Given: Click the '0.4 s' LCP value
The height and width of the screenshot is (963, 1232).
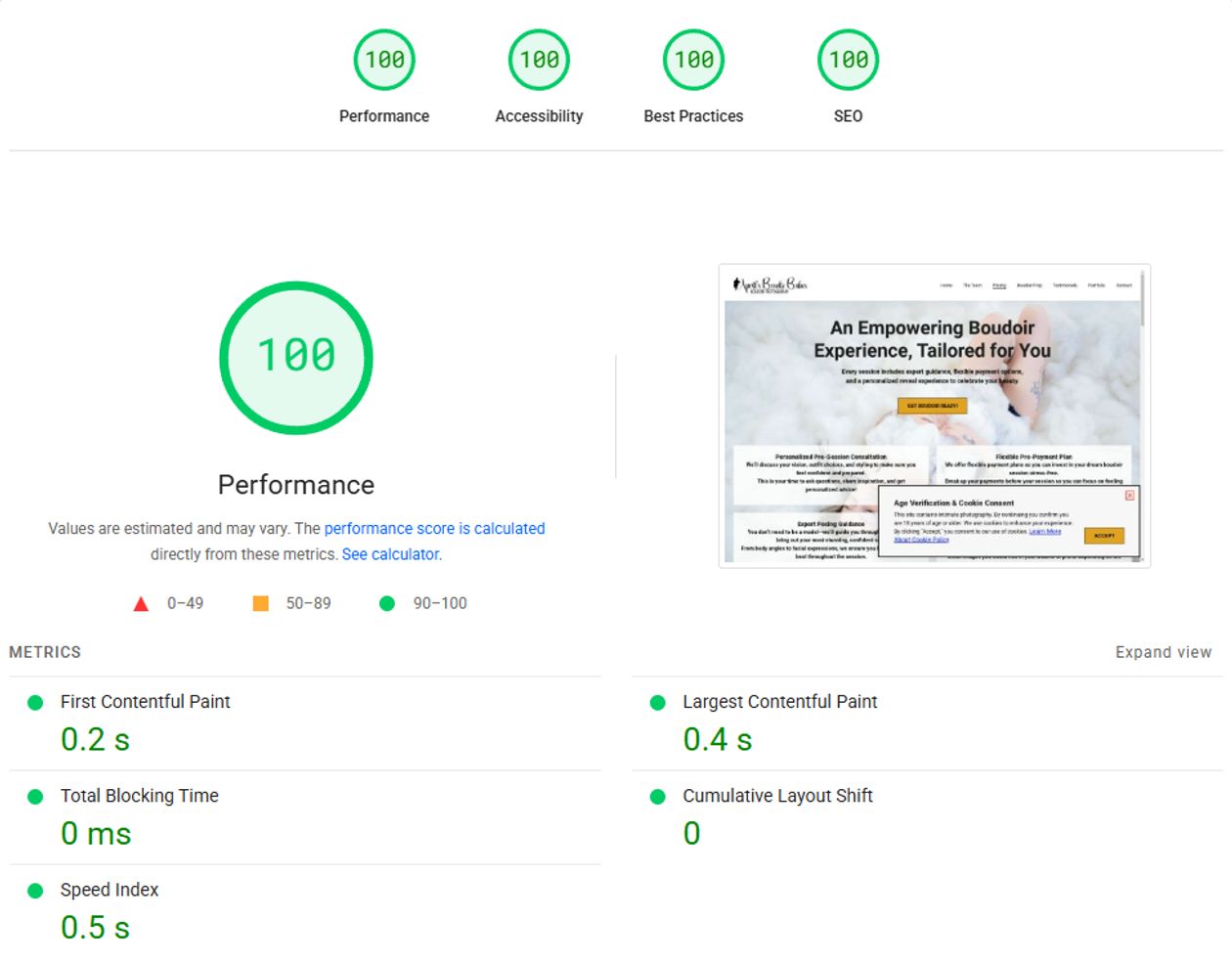Looking at the screenshot, I should click(x=718, y=740).
